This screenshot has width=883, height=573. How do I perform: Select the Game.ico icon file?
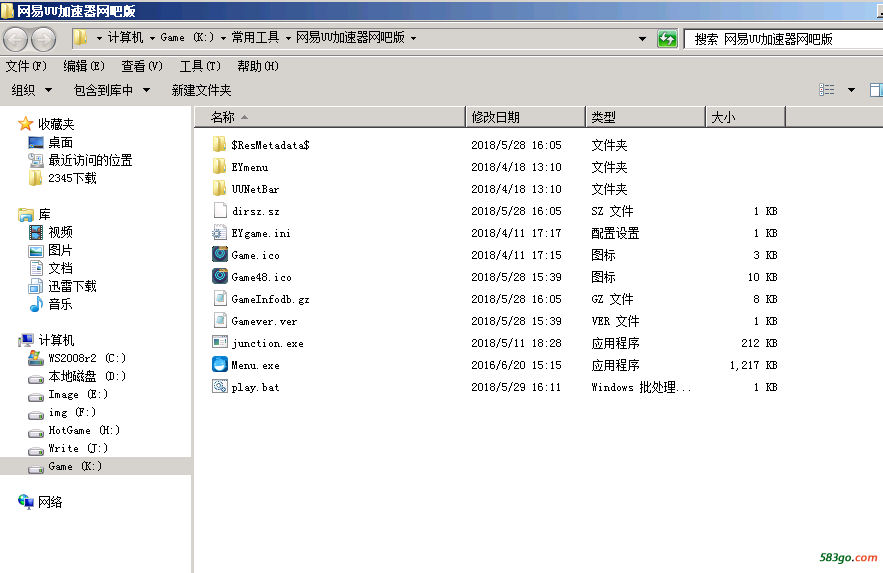coord(220,254)
